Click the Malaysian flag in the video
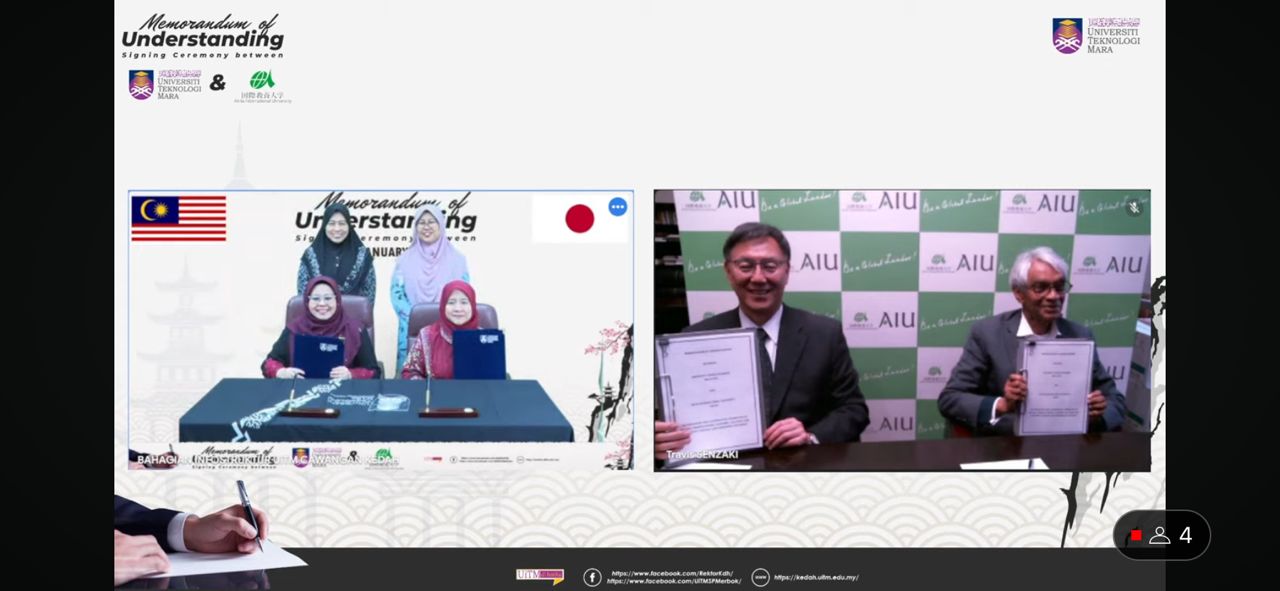 (x=179, y=218)
